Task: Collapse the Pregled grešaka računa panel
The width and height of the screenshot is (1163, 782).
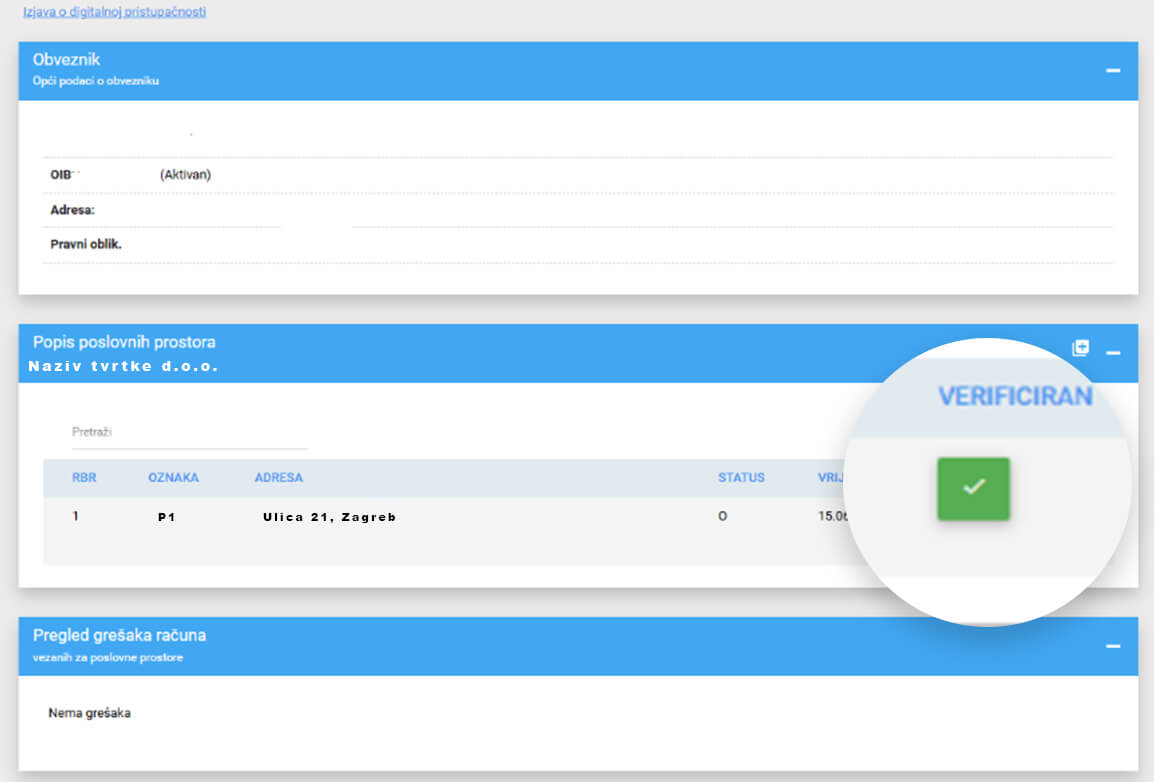Action: [x=1112, y=646]
